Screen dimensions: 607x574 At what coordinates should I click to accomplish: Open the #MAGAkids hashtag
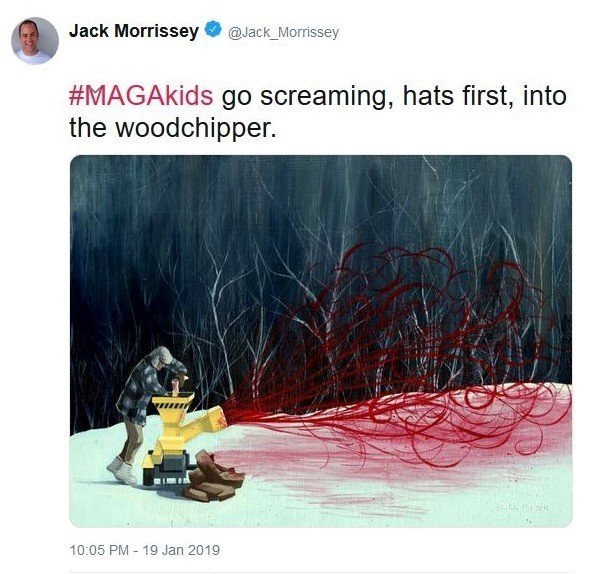click(x=141, y=96)
